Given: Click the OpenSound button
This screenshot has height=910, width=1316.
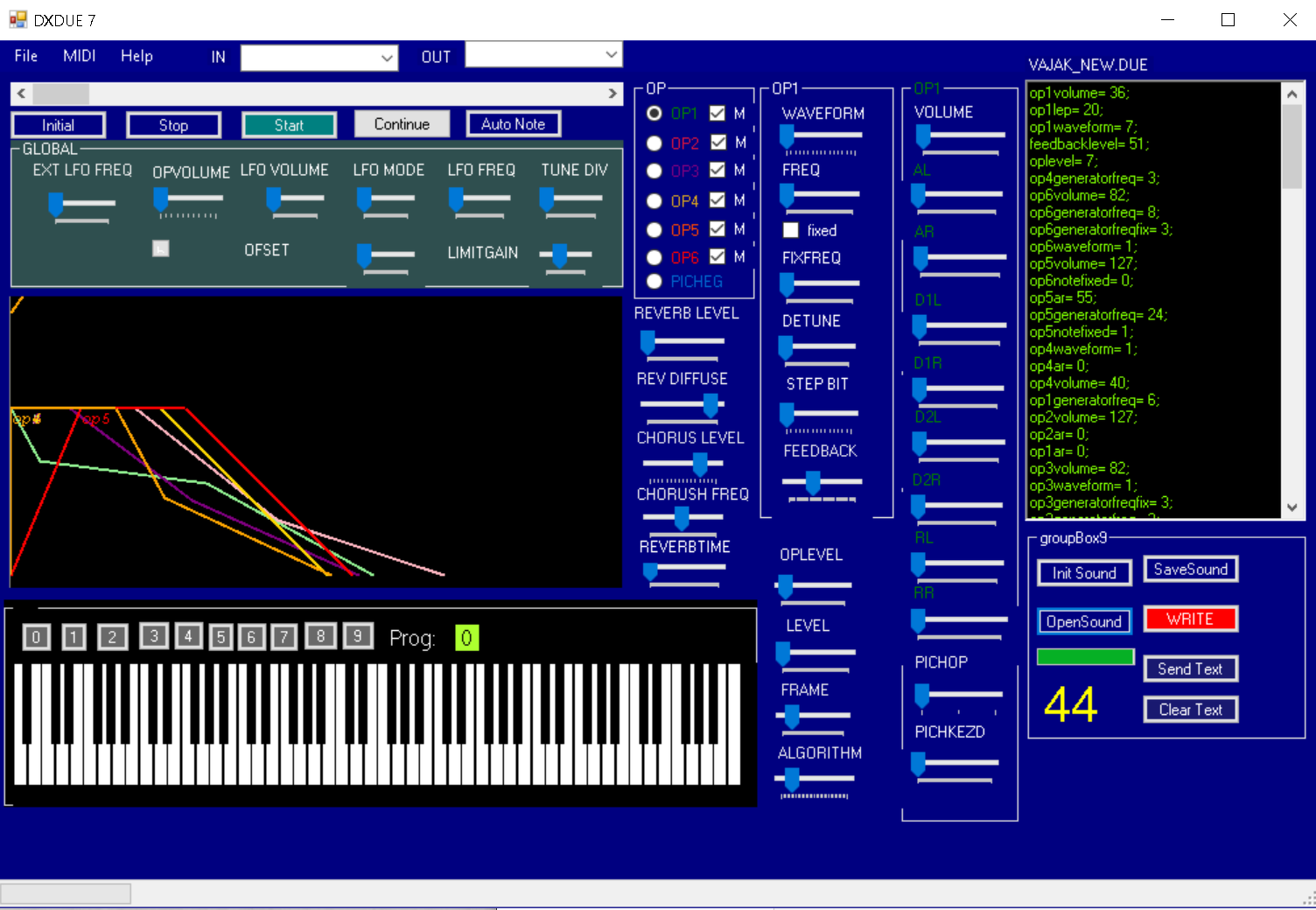Looking at the screenshot, I should click(1085, 621).
